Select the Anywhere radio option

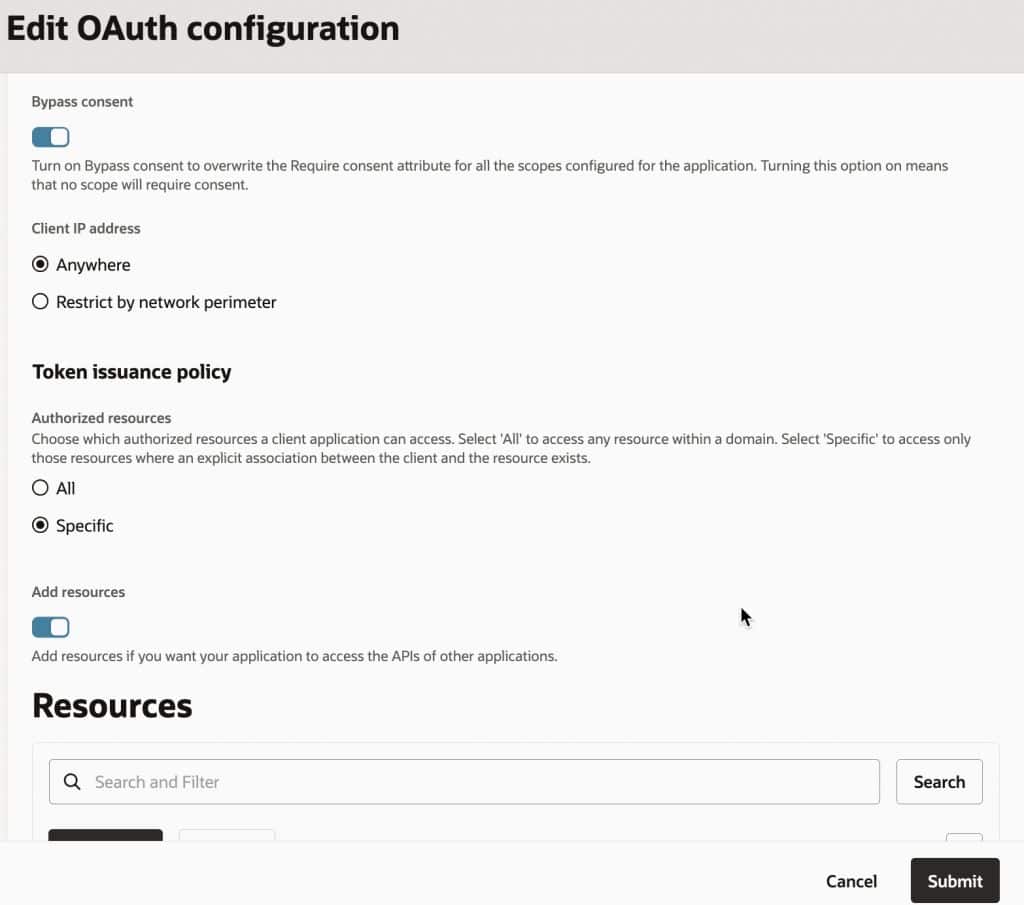click(41, 265)
